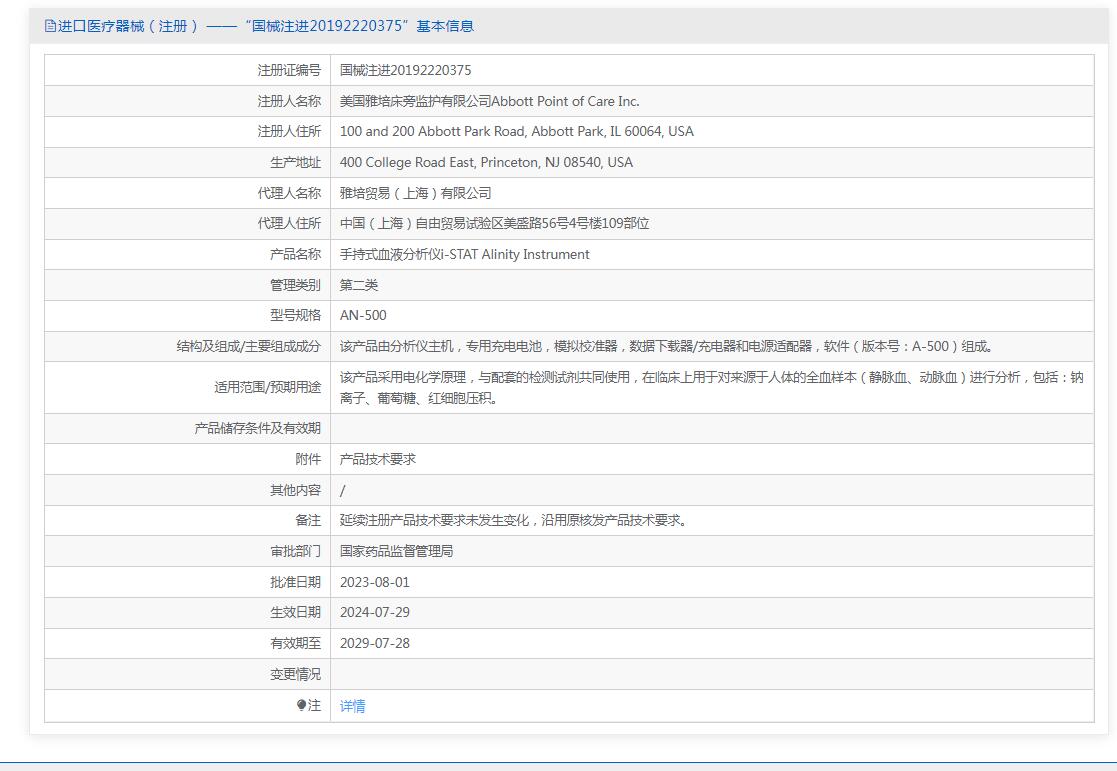Click the 备注 label

pyautogui.click(x=308, y=520)
